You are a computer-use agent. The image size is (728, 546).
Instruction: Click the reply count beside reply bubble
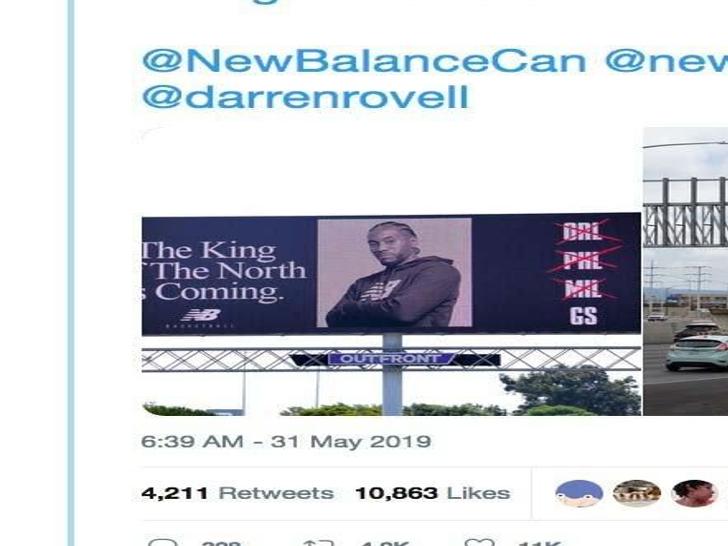[x=221, y=543]
